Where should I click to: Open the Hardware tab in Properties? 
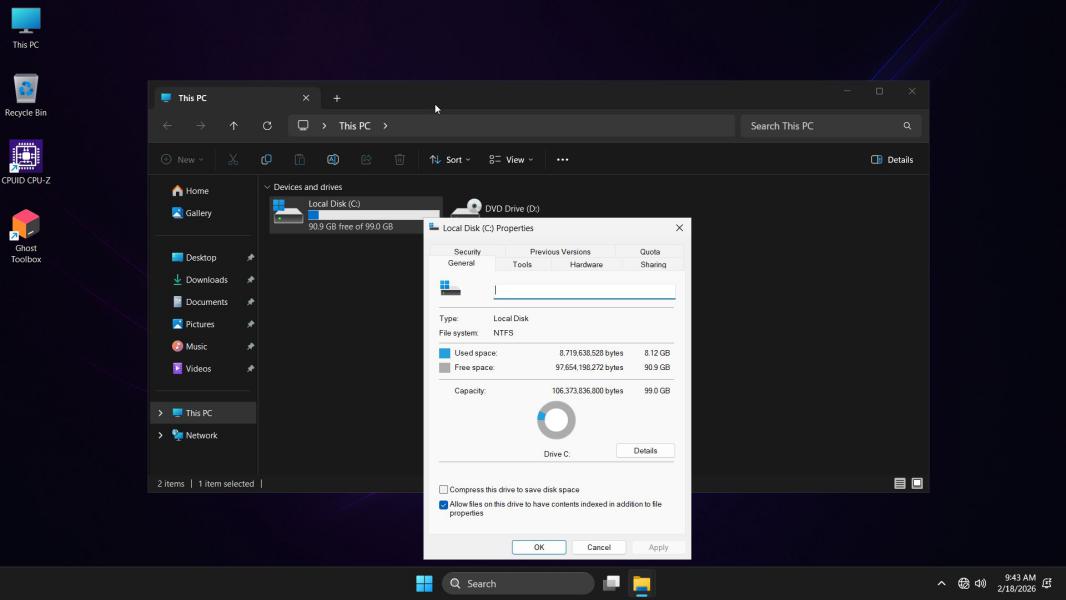[586, 265]
